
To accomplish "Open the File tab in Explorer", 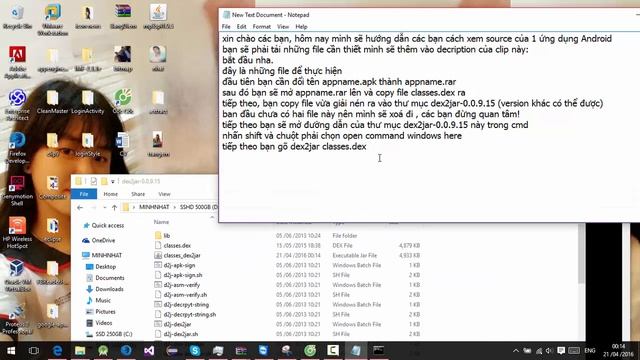I will tap(84, 194).
